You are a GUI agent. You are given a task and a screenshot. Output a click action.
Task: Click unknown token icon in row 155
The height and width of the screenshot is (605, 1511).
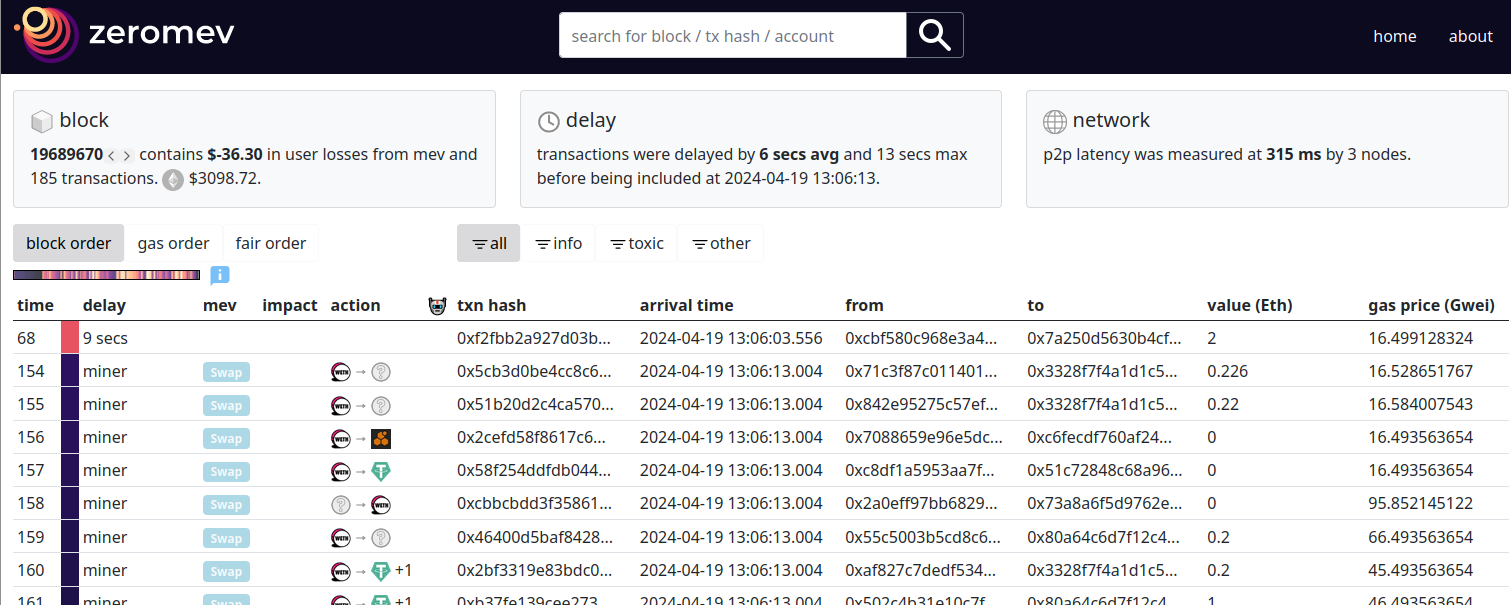click(x=381, y=405)
